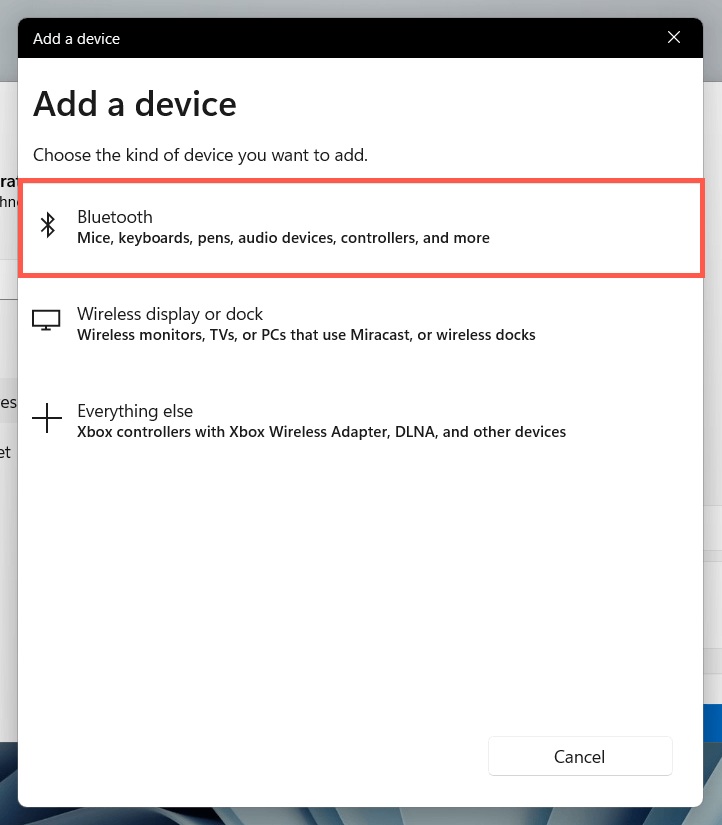Click the partially hidden "et" sidebar item

[6, 452]
